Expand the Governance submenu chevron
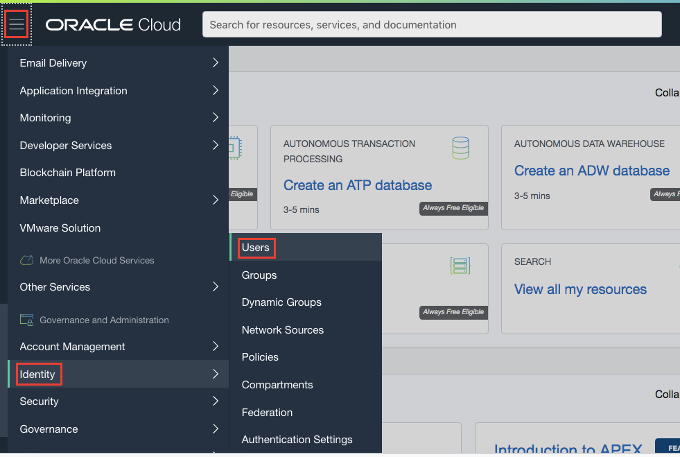Screen dimensions: 680x457 pos(216,429)
